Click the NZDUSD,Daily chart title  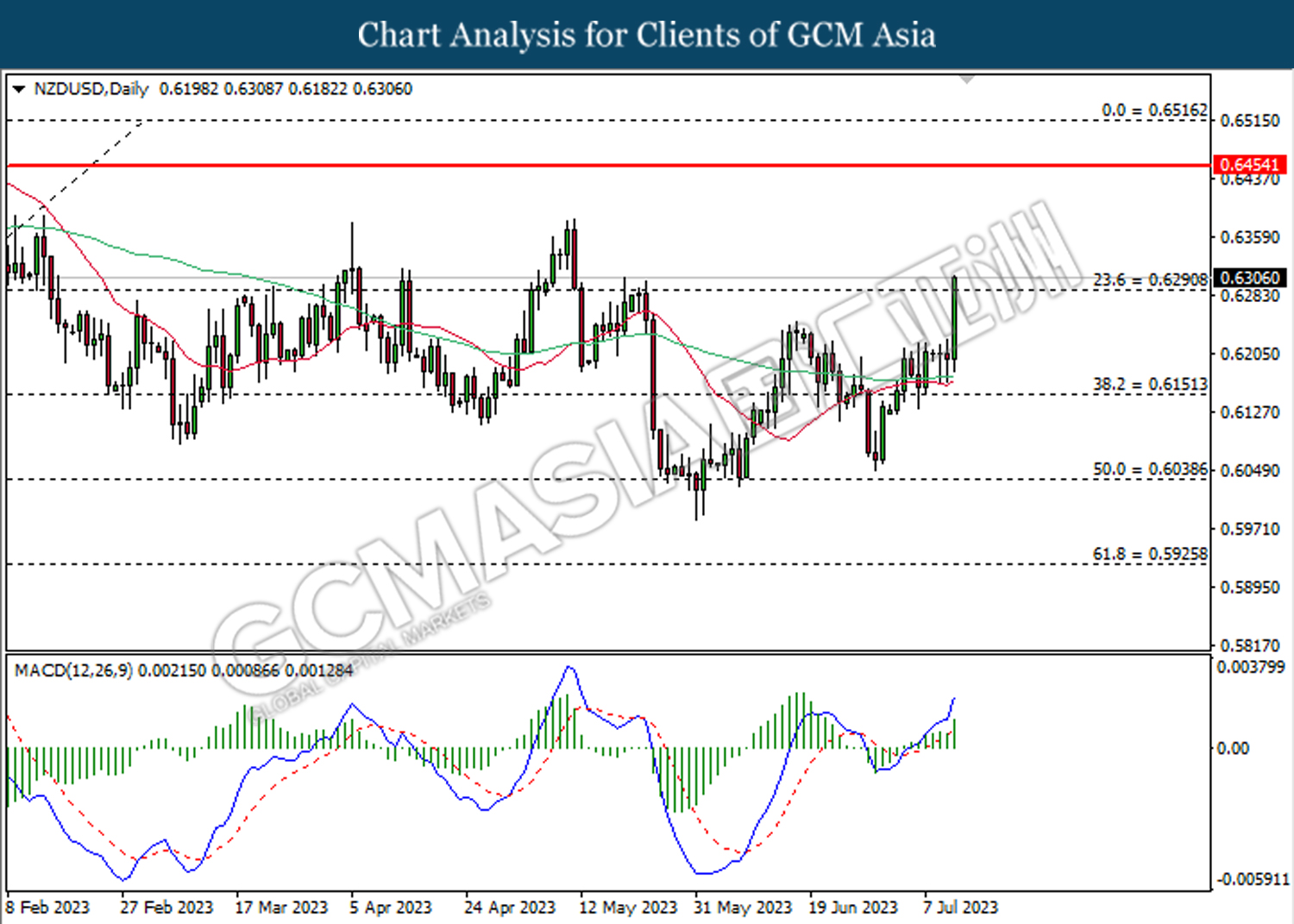(91, 89)
